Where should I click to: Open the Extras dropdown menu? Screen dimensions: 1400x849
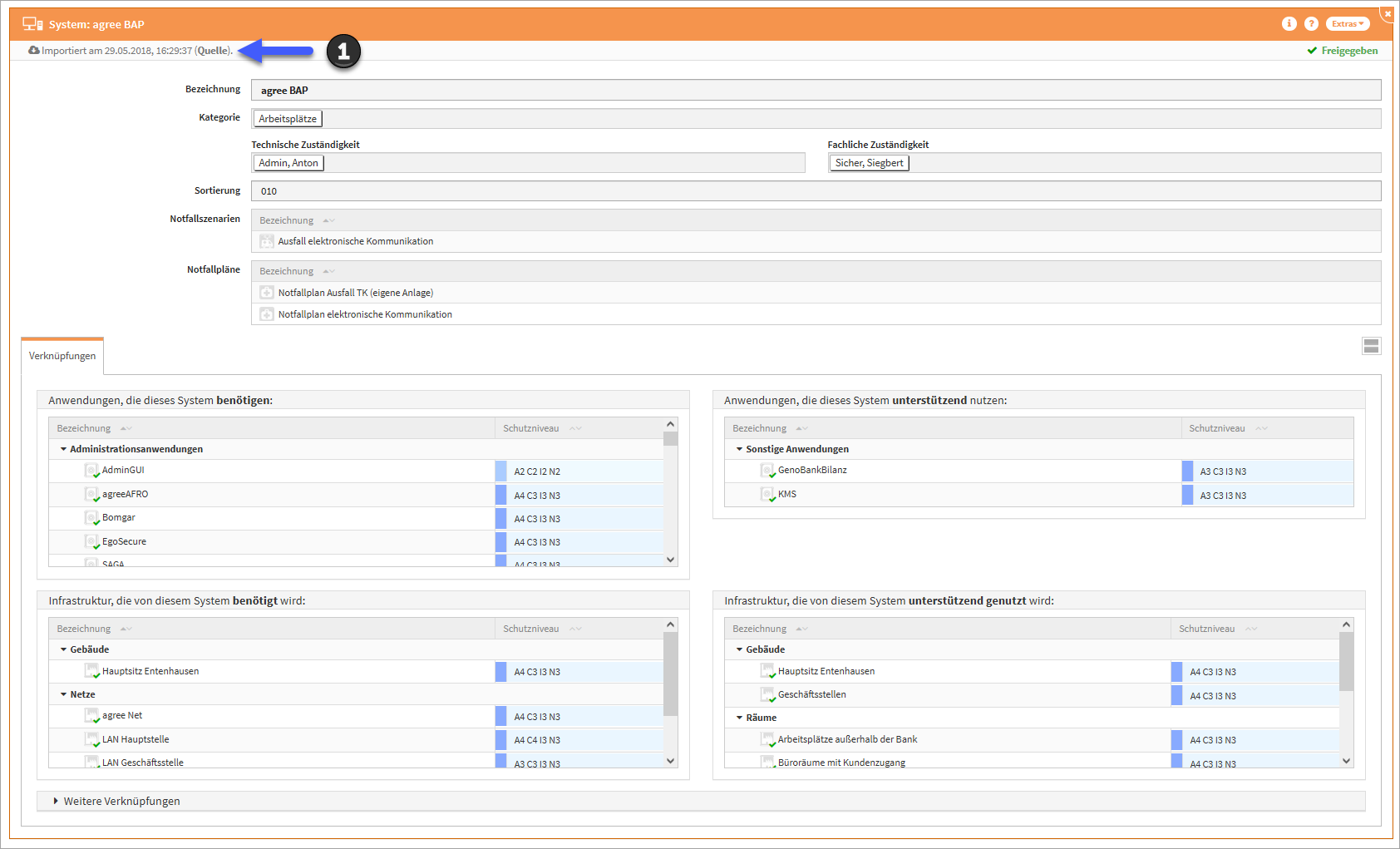click(1347, 24)
